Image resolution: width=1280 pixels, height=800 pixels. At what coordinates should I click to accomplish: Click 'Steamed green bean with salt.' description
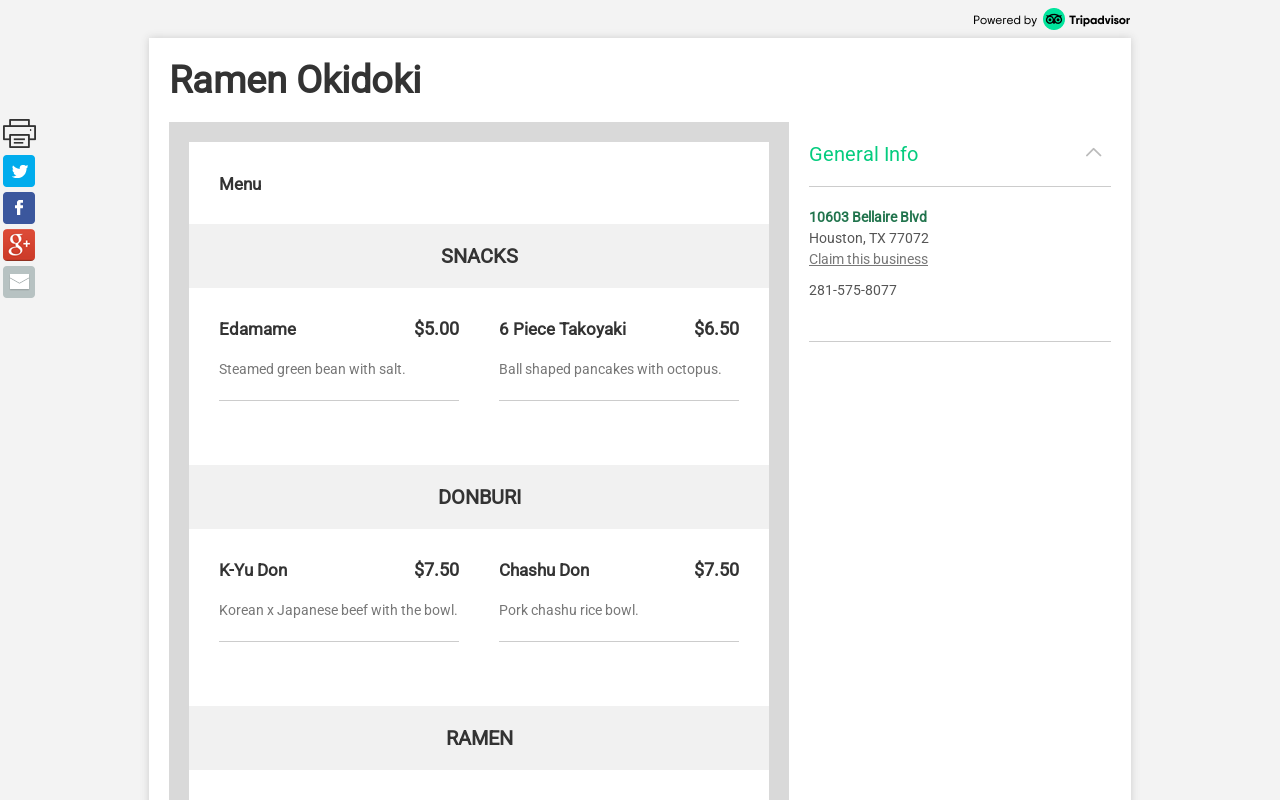coord(312,369)
